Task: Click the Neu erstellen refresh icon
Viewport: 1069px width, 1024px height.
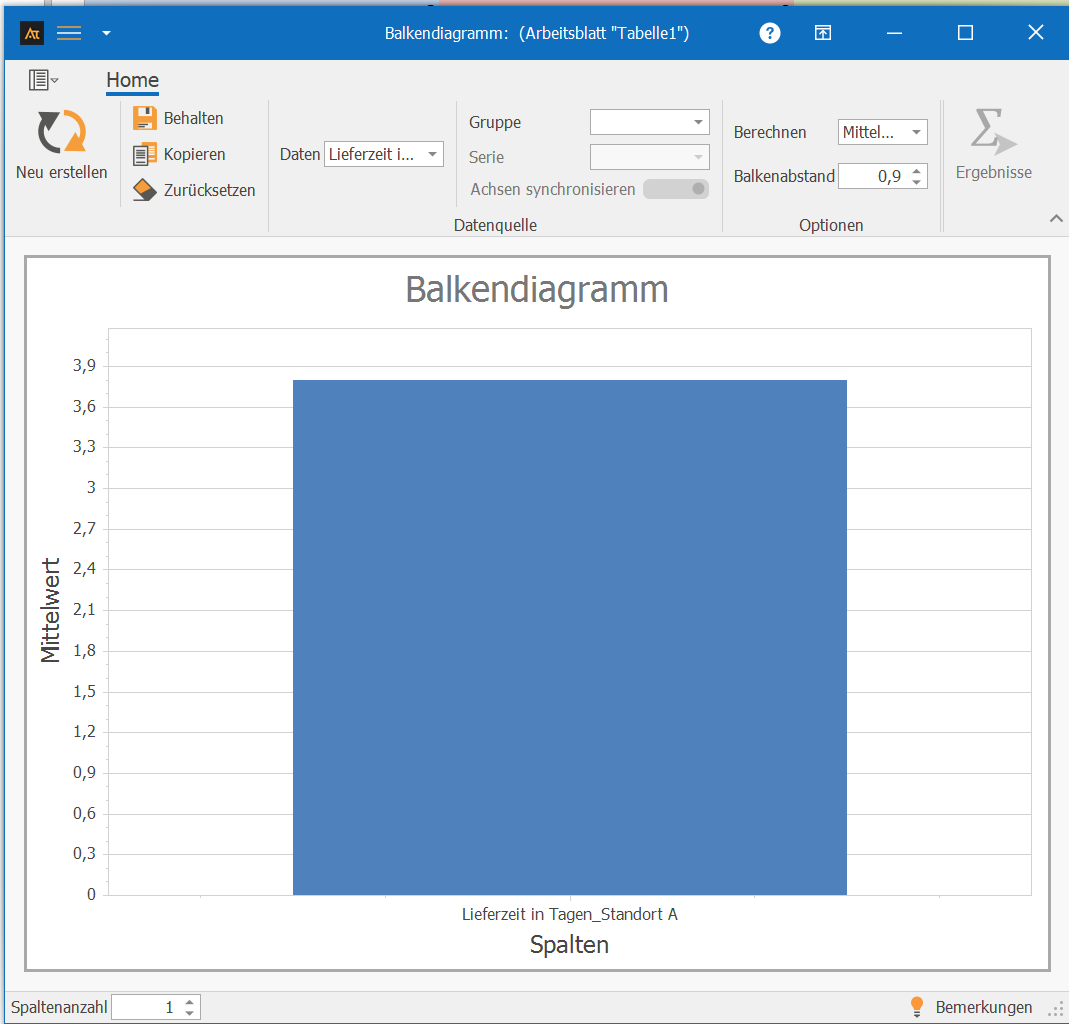Action: [x=61, y=132]
